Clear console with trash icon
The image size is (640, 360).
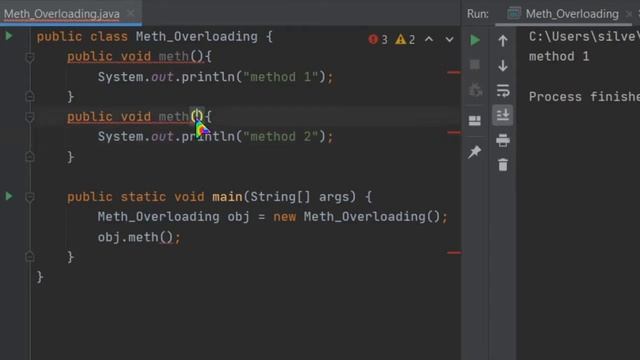coord(503,165)
